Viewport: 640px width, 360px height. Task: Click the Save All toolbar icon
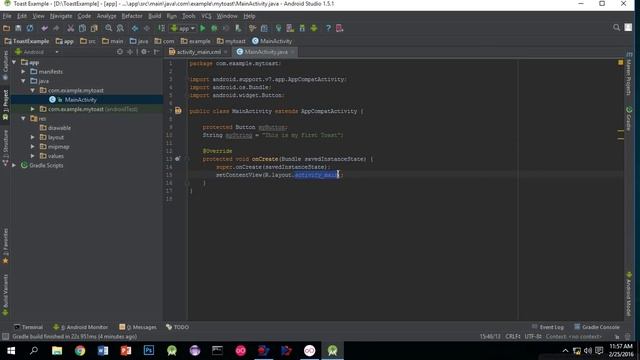click(x=18, y=28)
